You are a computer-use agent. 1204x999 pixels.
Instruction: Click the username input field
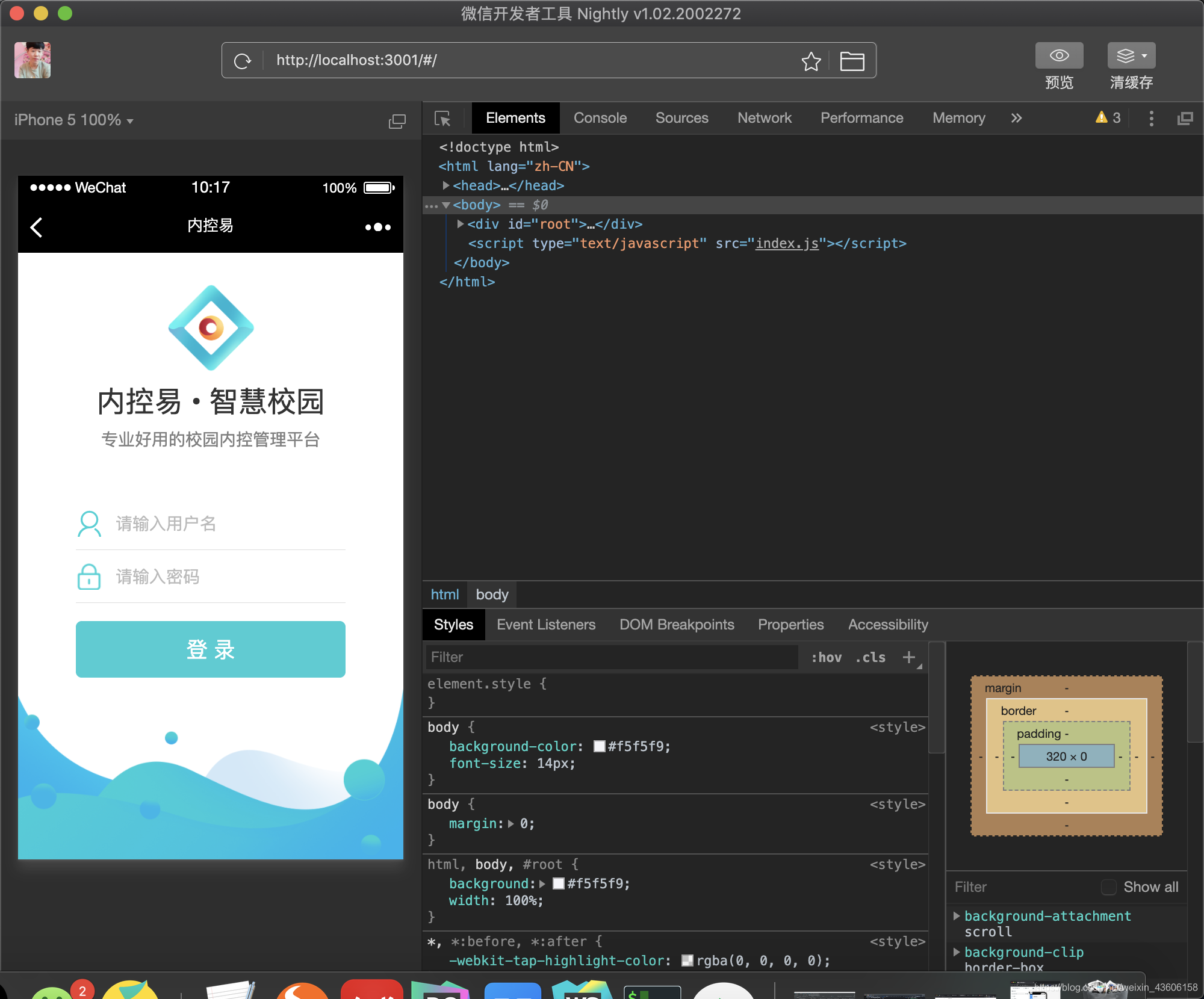pyautogui.click(x=229, y=524)
